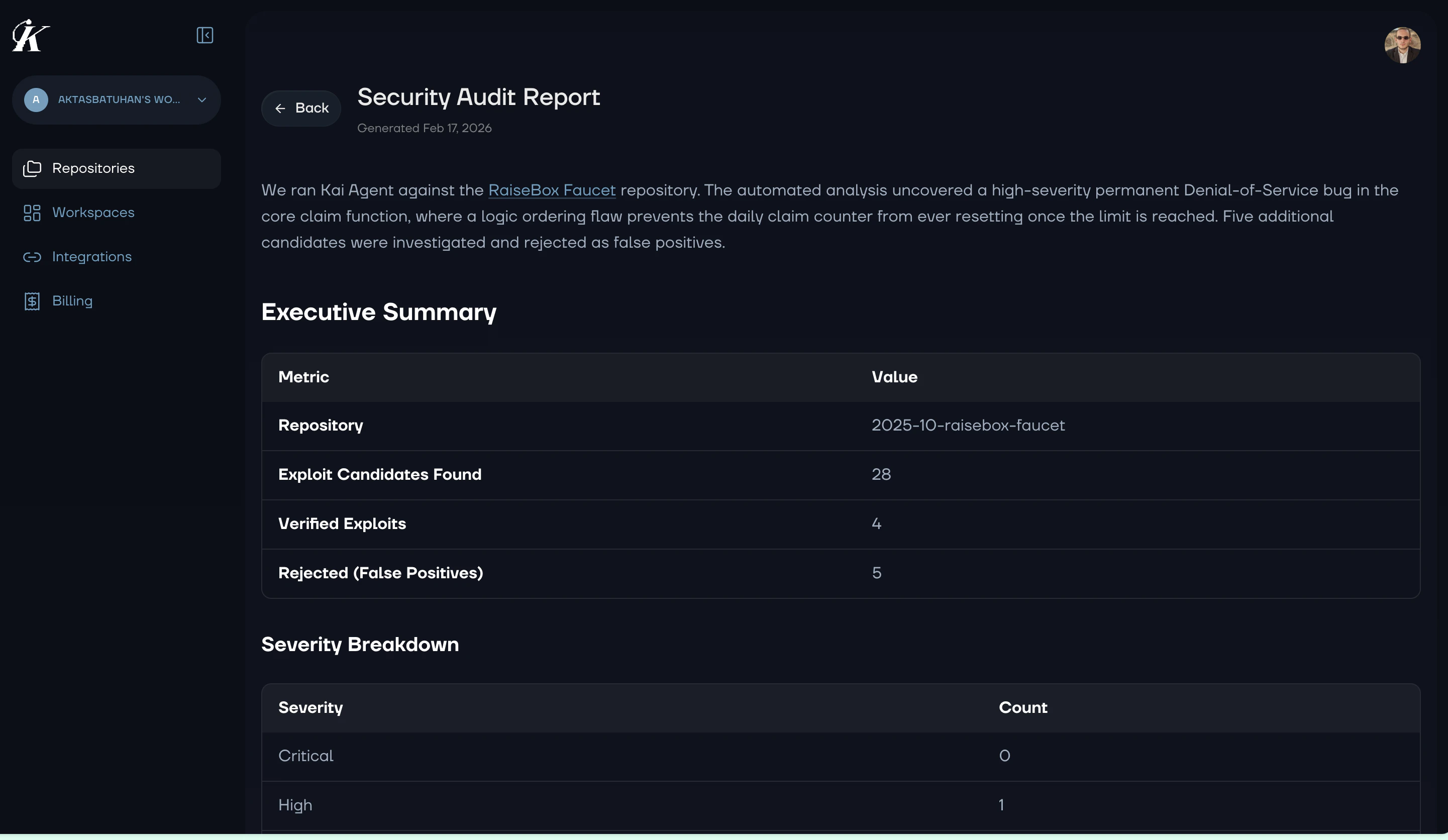Open the user profile avatar
Screen dimensions: 1448x840
click(1402, 45)
